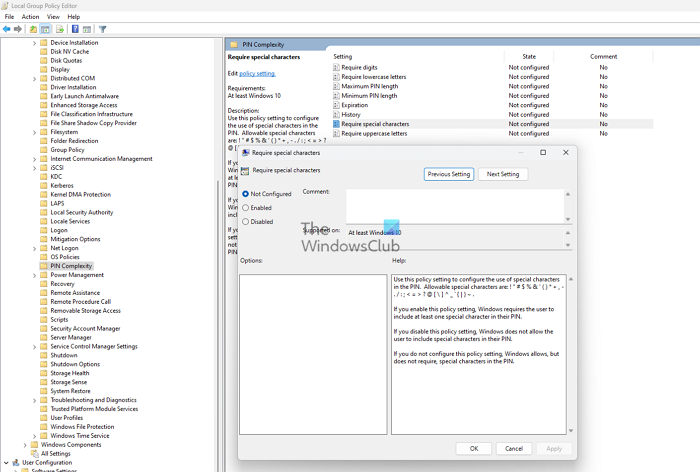Toggle the Show/Hide Console Tree icon

pos(45,29)
